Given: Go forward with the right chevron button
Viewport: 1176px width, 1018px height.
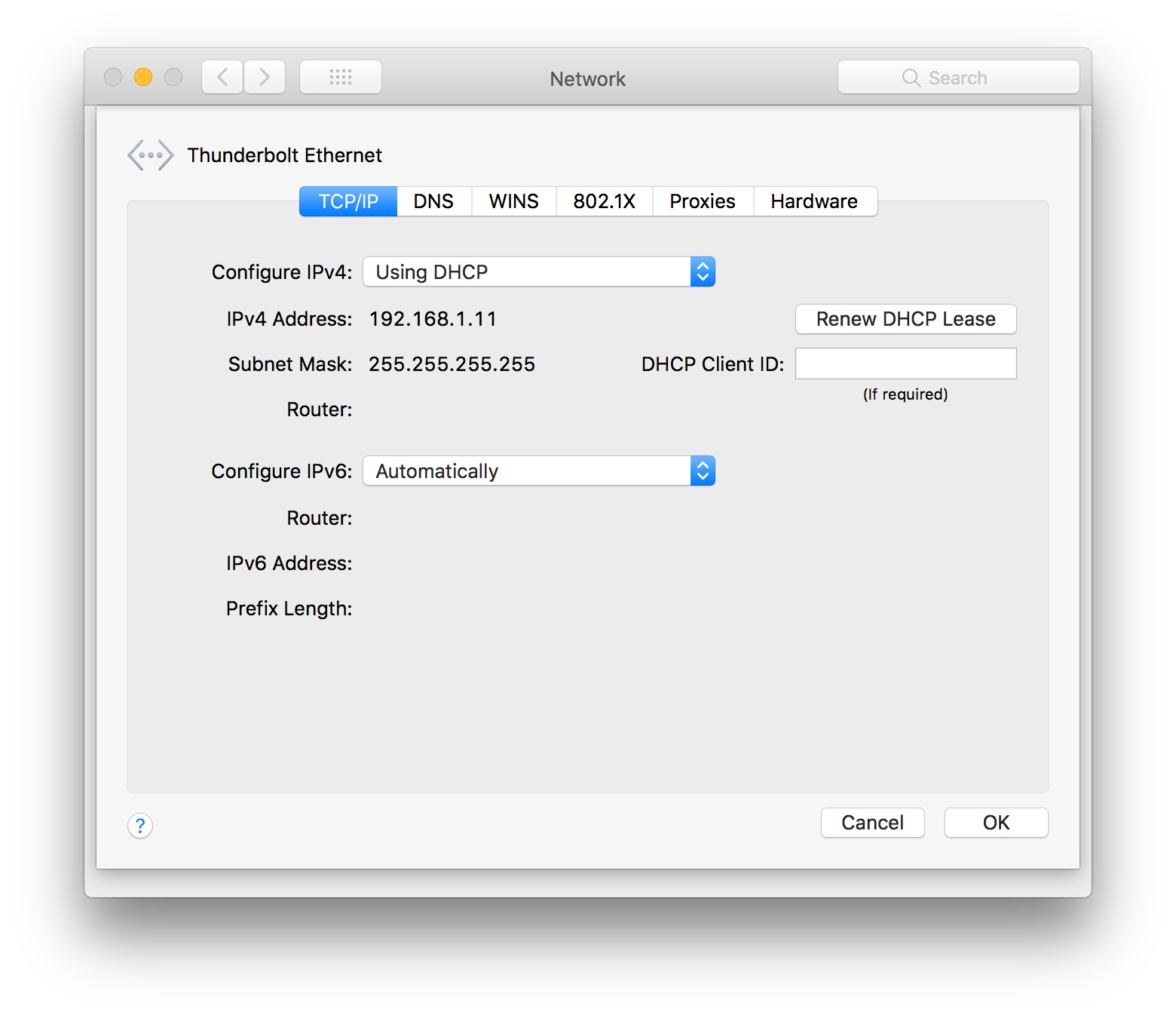Looking at the screenshot, I should click(x=265, y=77).
